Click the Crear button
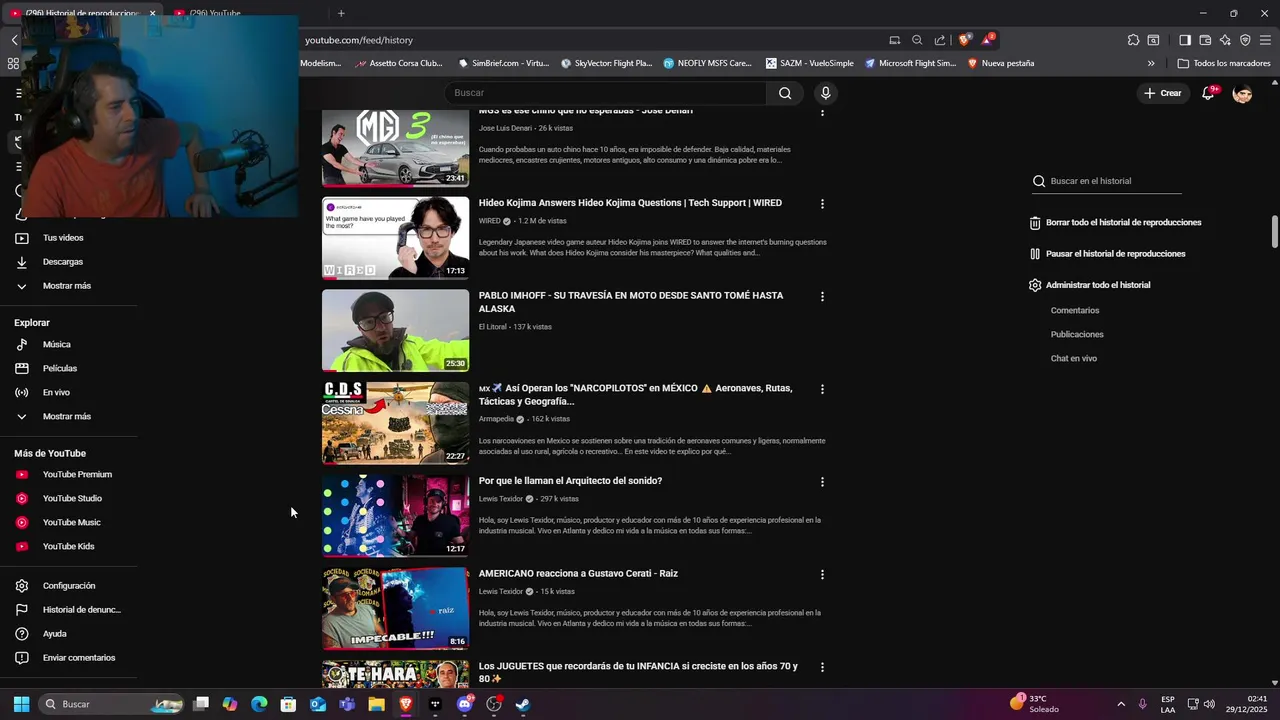 click(1163, 93)
